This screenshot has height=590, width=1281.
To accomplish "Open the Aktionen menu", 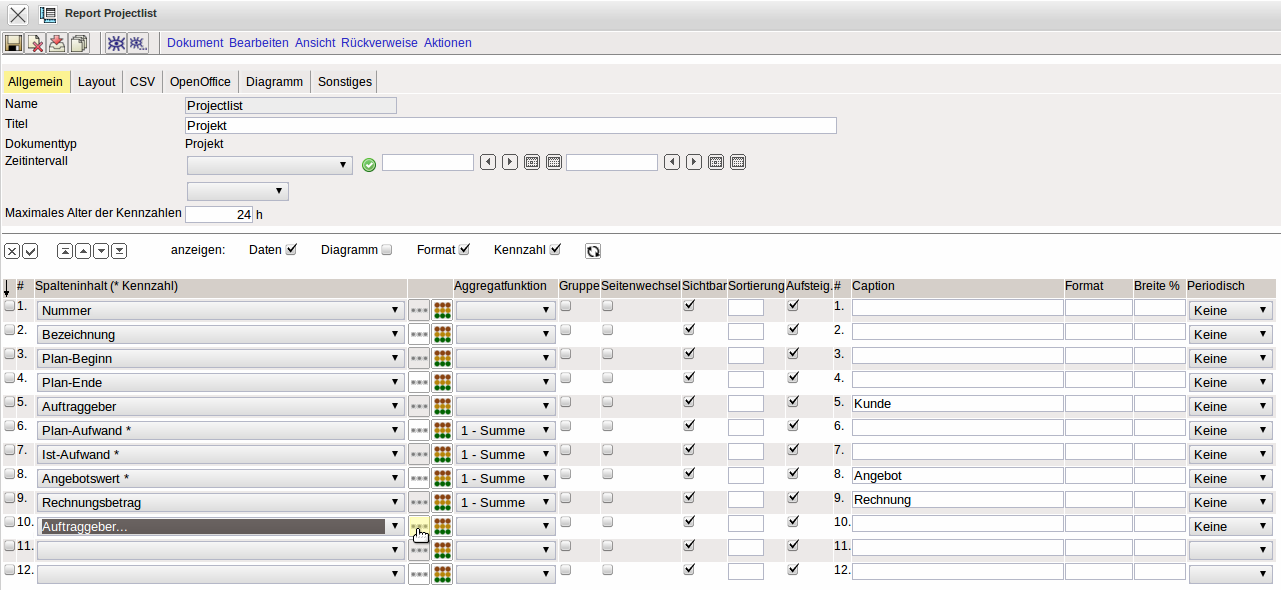I will pos(447,43).
